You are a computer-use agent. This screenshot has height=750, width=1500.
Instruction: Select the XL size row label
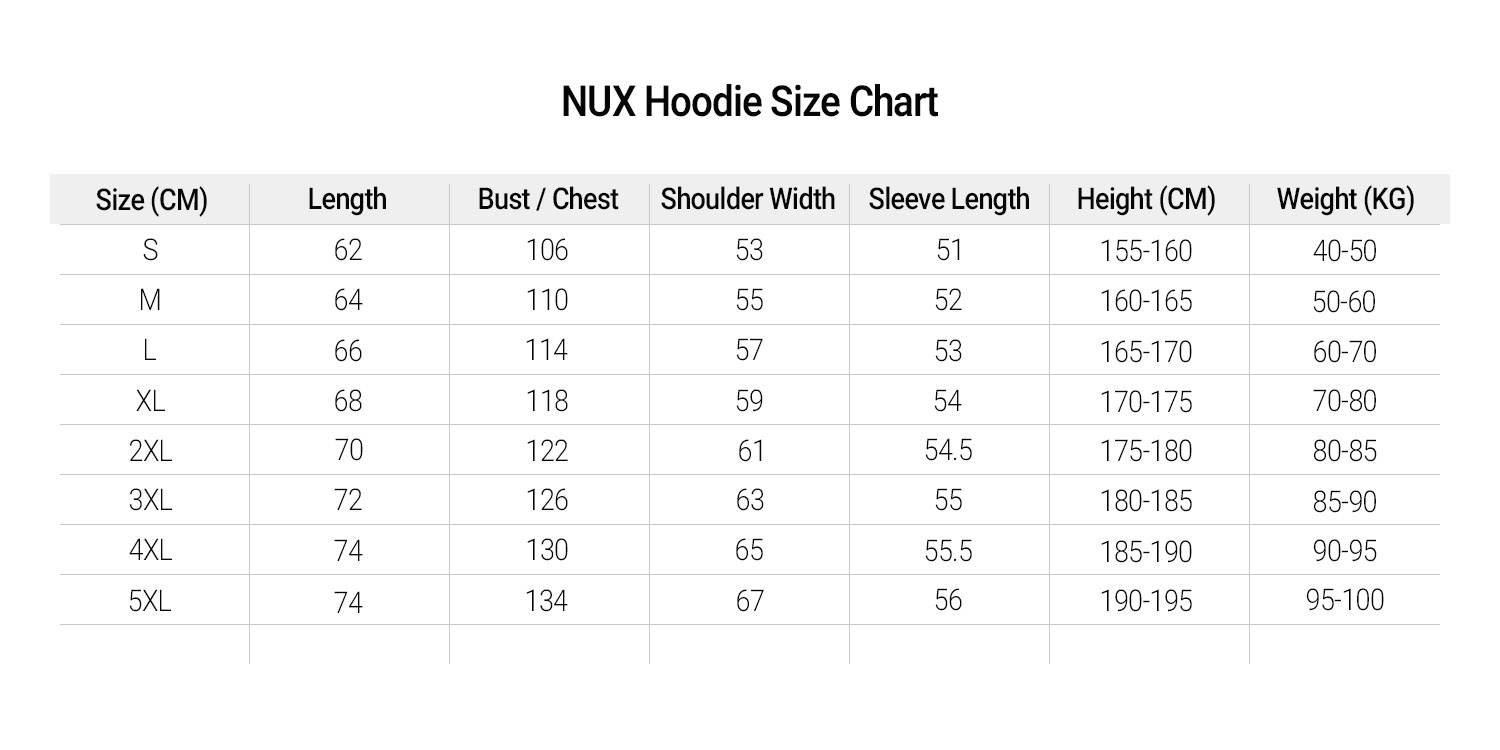coord(150,401)
